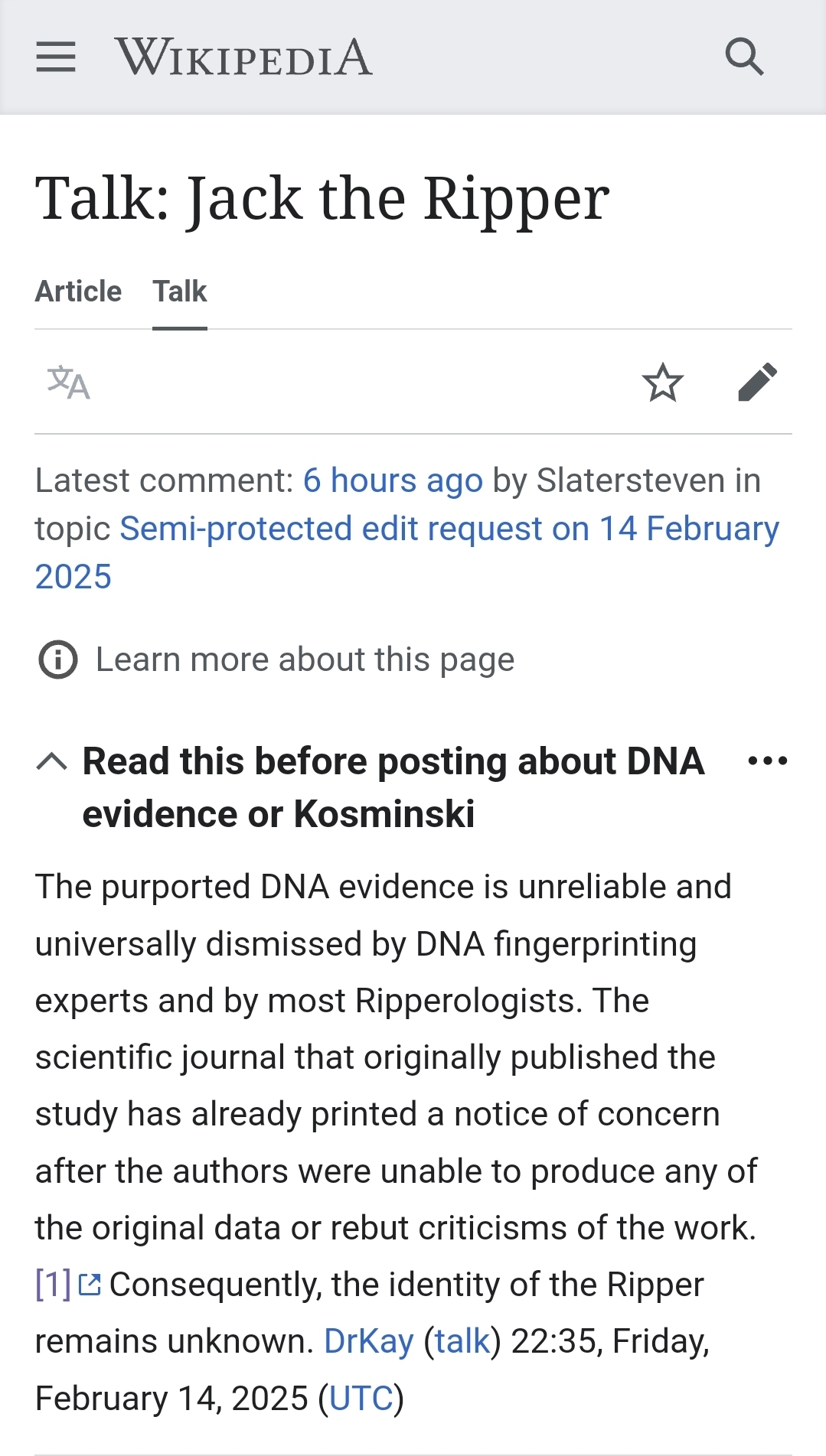The width and height of the screenshot is (826, 1456).
Task: Open the hamburger main menu
Action: [56, 57]
